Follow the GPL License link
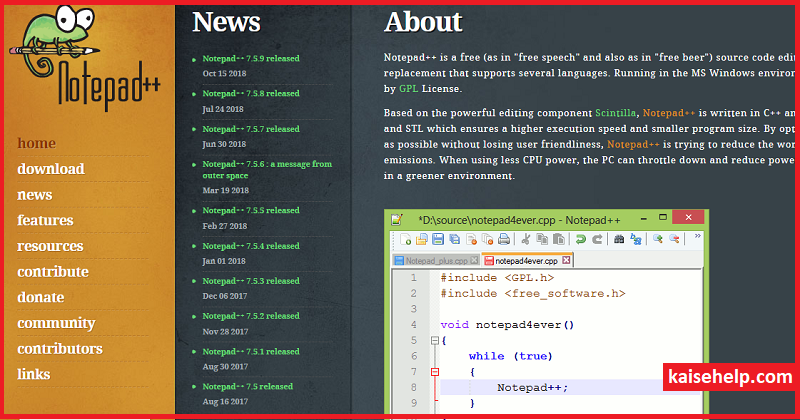This screenshot has height=420, width=800. (x=408, y=89)
